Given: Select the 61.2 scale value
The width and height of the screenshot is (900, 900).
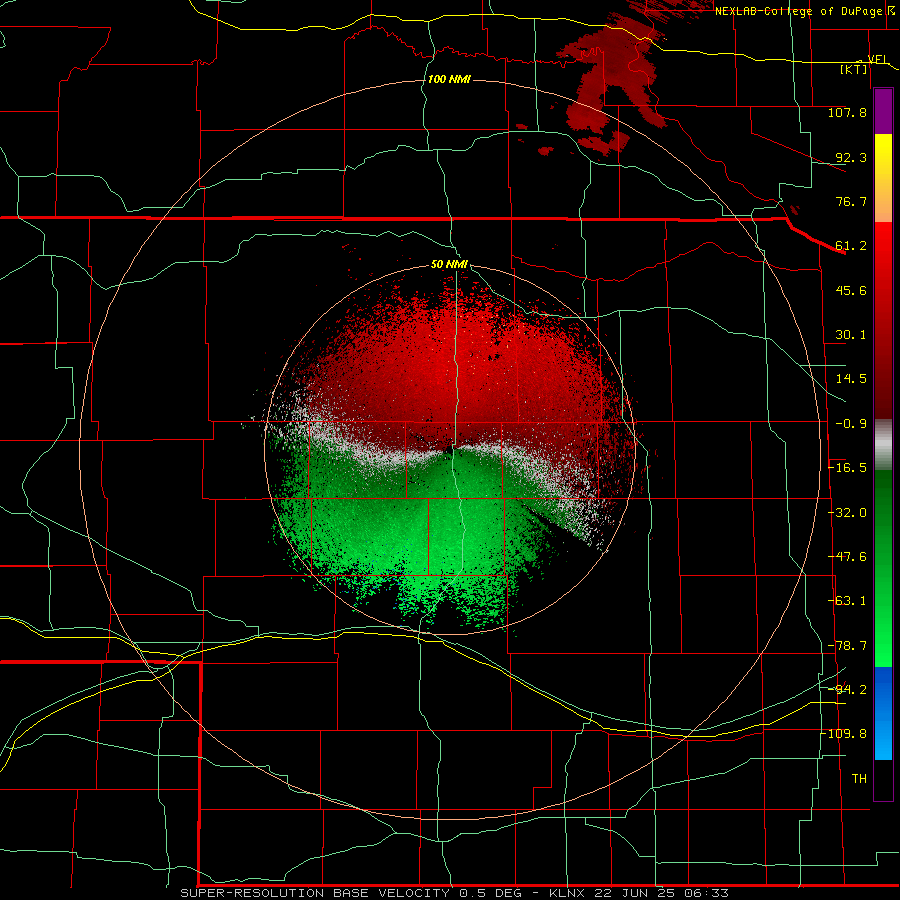Looking at the screenshot, I should 851,246.
